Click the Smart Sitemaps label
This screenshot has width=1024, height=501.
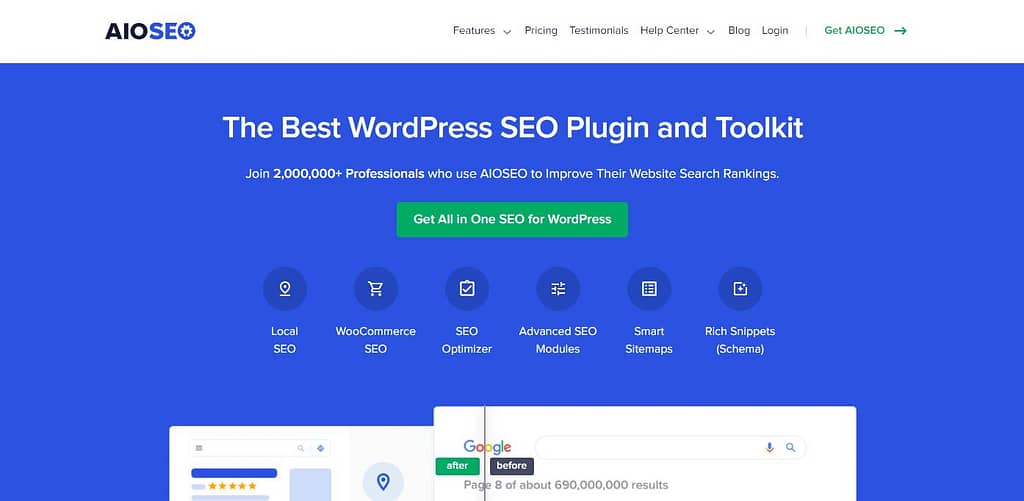[649, 340]
